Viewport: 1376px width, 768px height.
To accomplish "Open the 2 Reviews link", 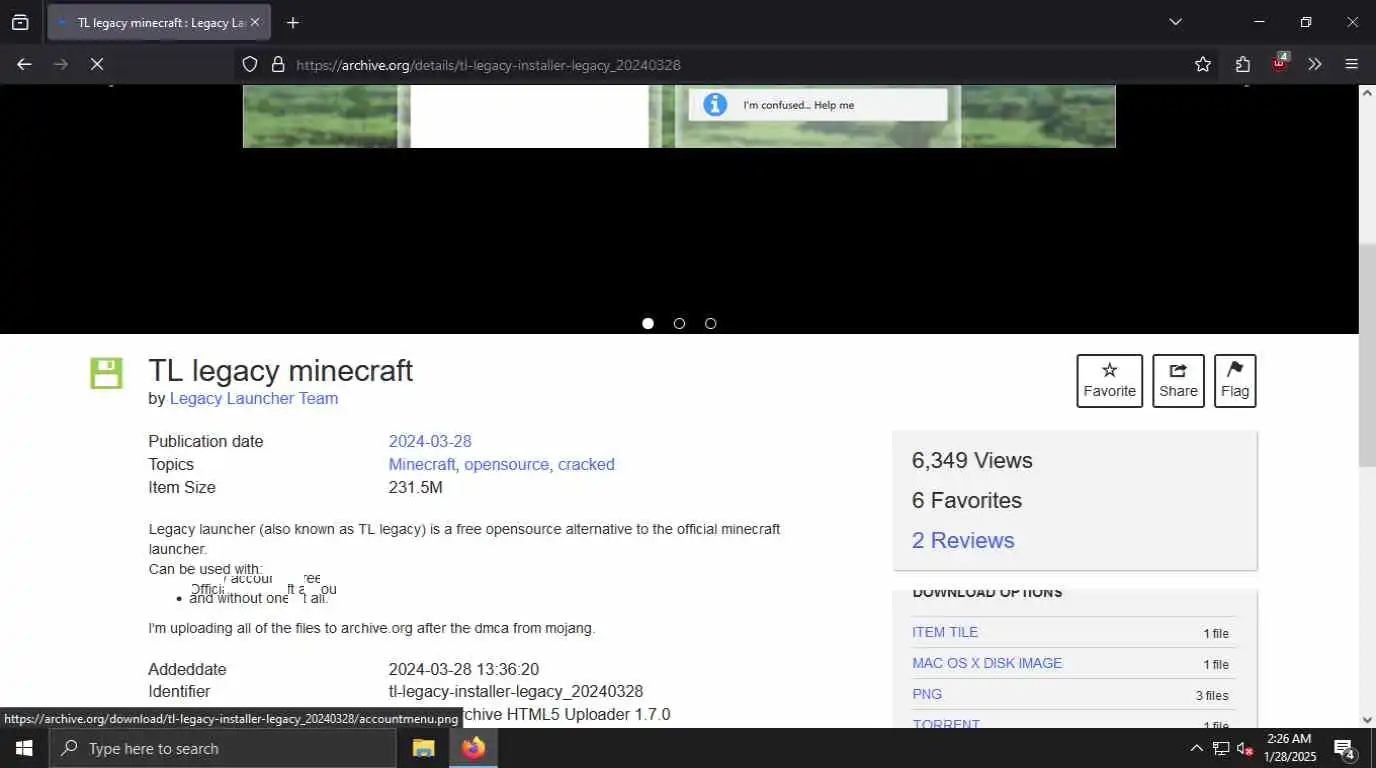I will (x=963, y=540).
